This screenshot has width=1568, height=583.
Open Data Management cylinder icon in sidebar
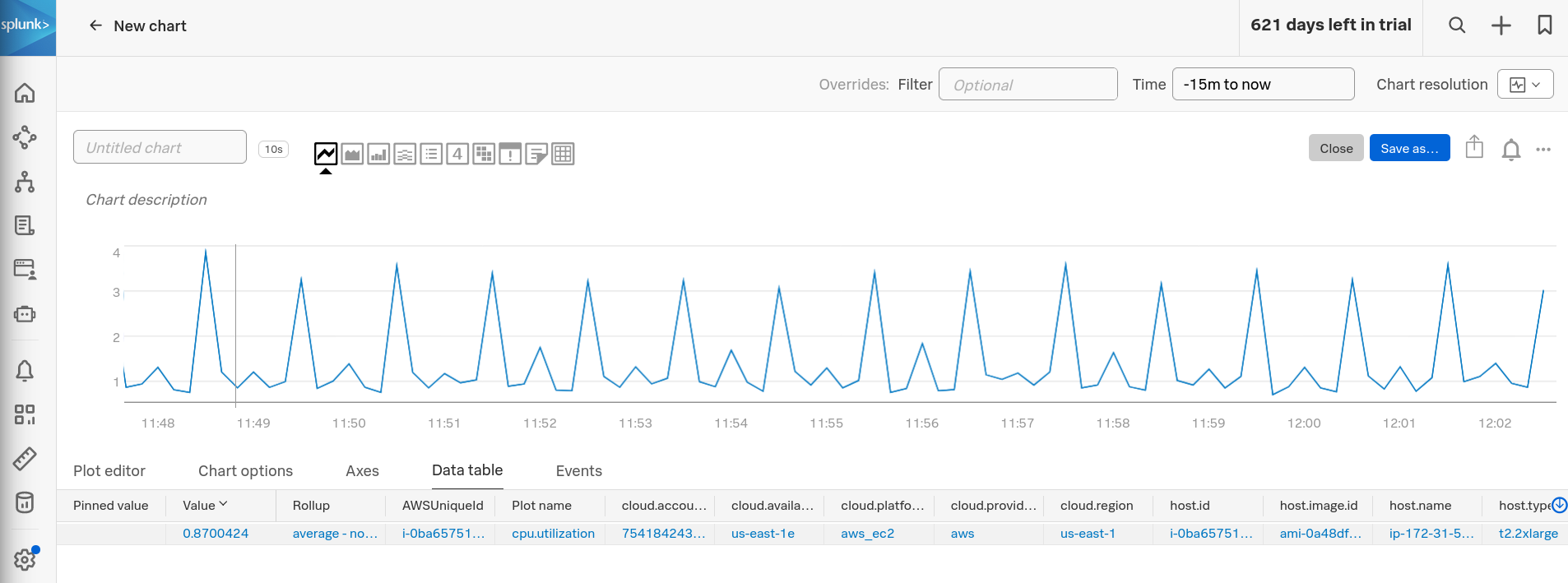point(25,502)
